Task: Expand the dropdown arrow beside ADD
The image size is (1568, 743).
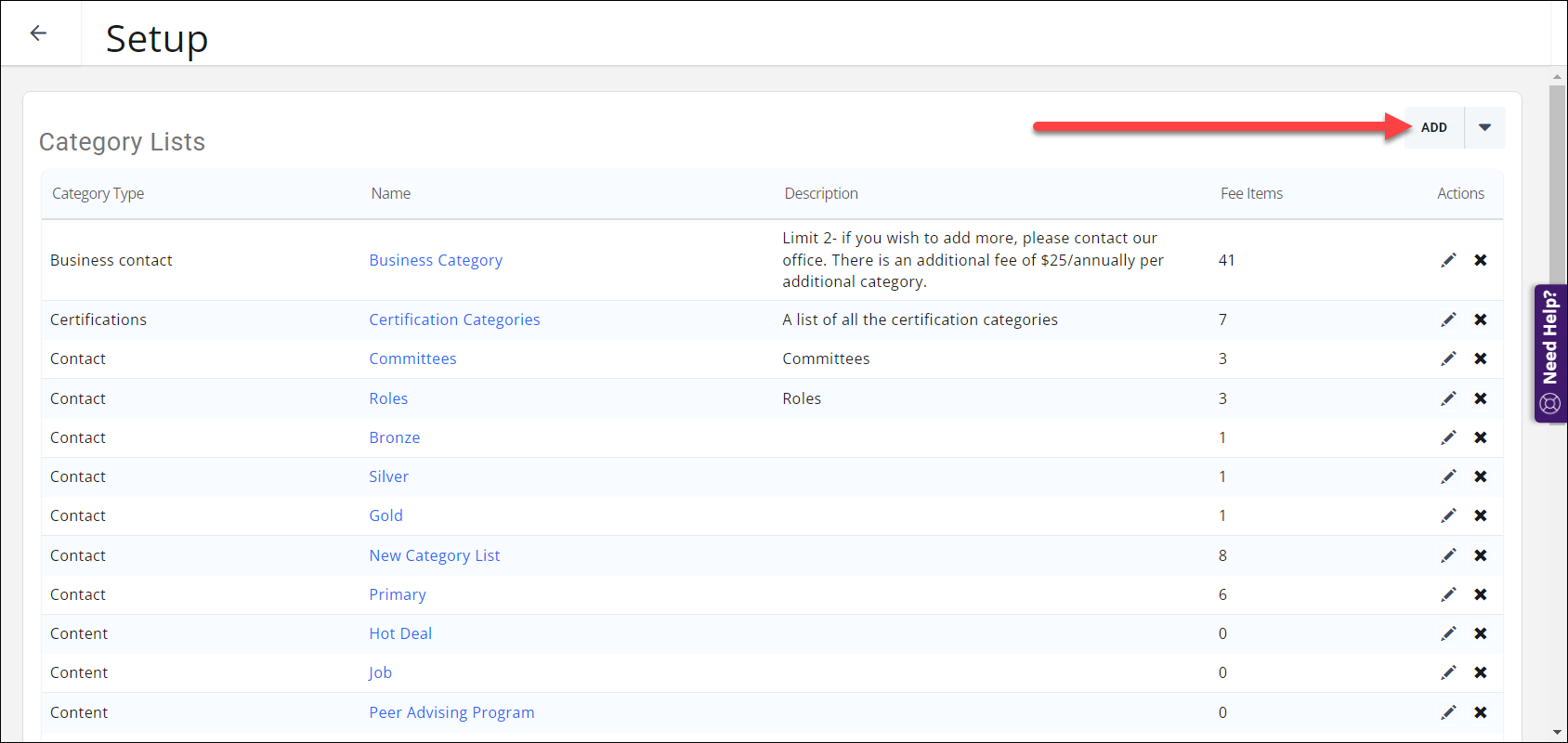Action: tap(1484, 127)
